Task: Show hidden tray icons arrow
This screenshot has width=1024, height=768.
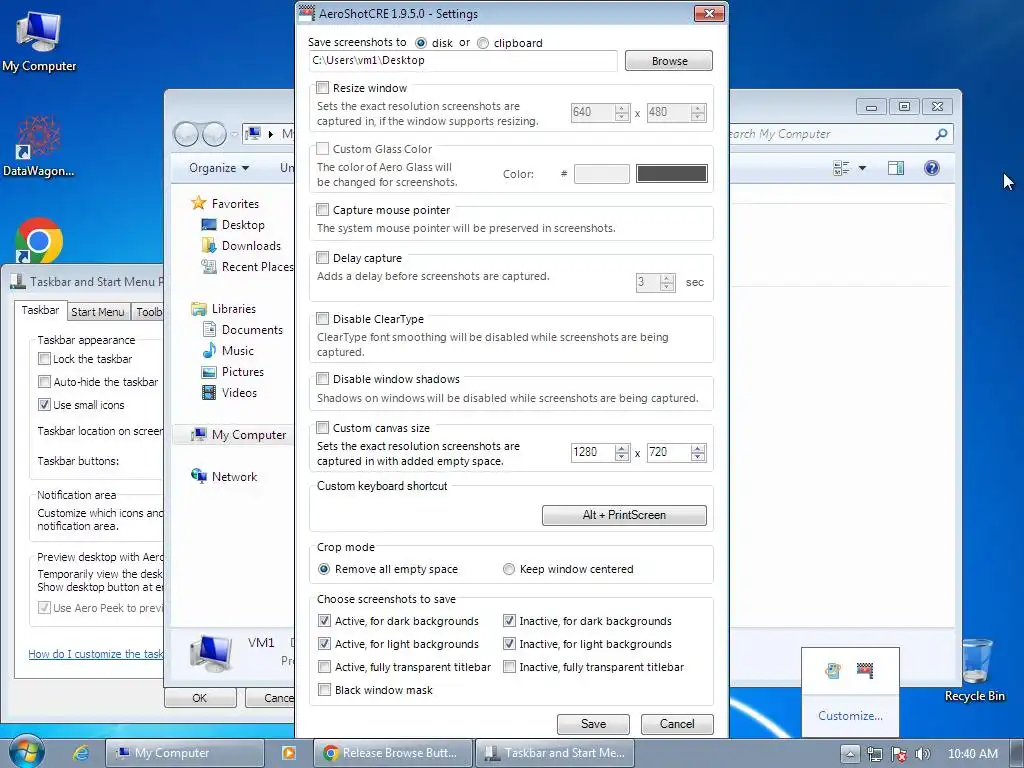Action: click(x=850, y=754)
